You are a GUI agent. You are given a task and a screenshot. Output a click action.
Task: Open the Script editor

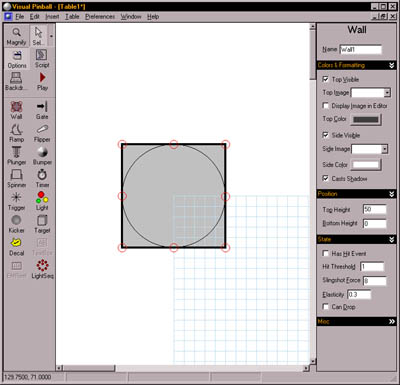click(42, 59)
